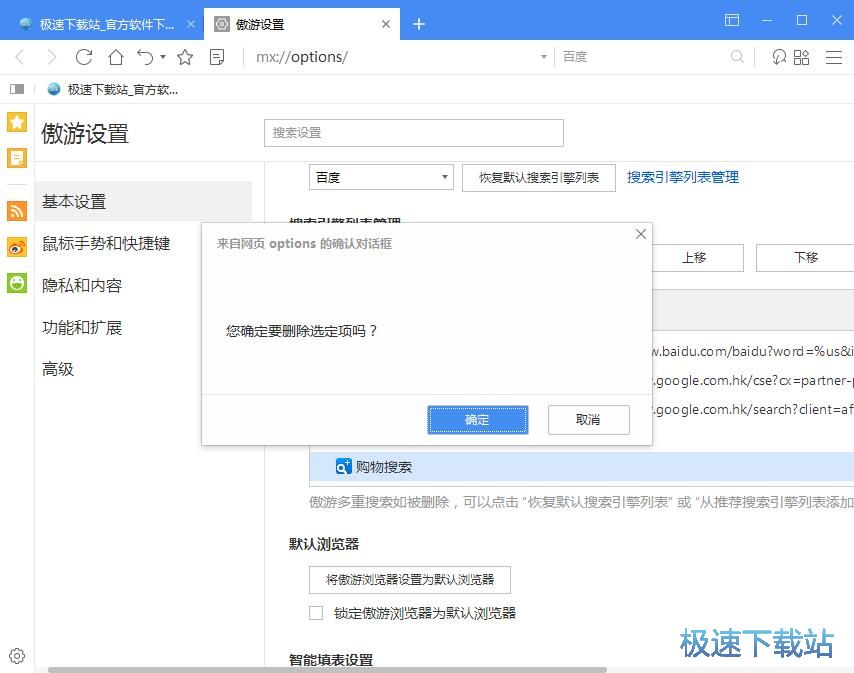The width and height of the screenshot is (854, 673).
Task: Reload the page with refresh icon
Action: tap(84, 57)
